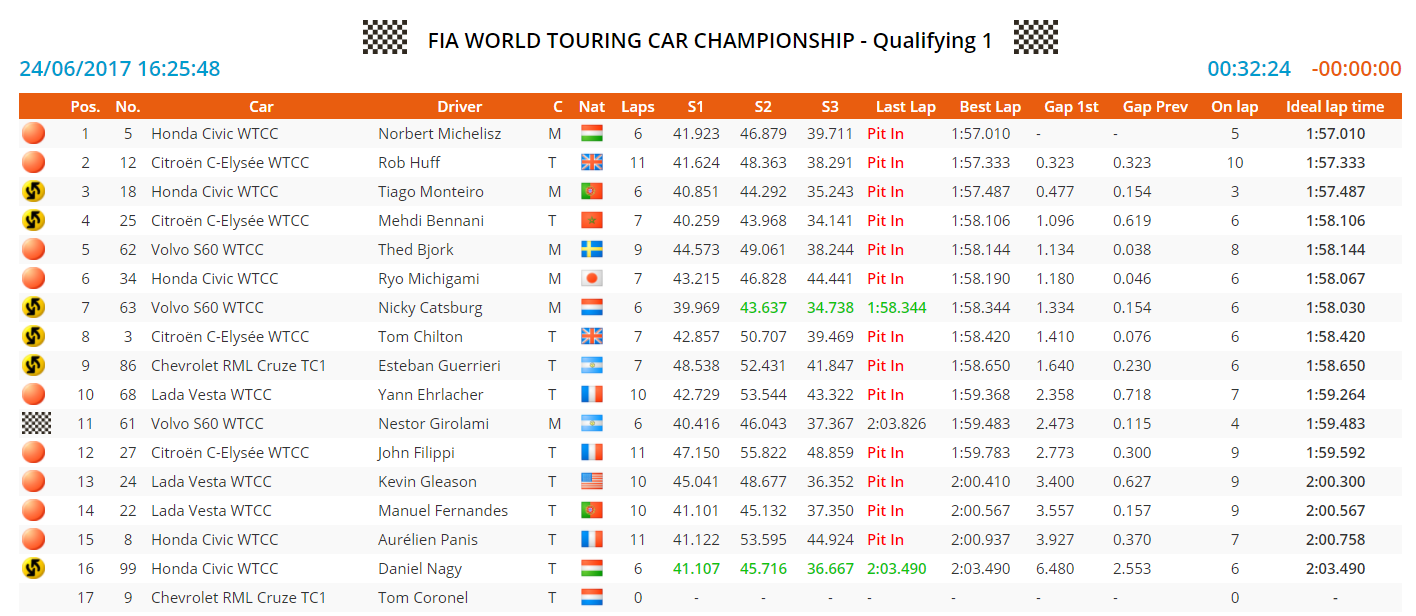This screenshot has height=616, width=1416.
Task: Click Nestor Girolami's checkered flag status icon
Action: pos(36,423)
